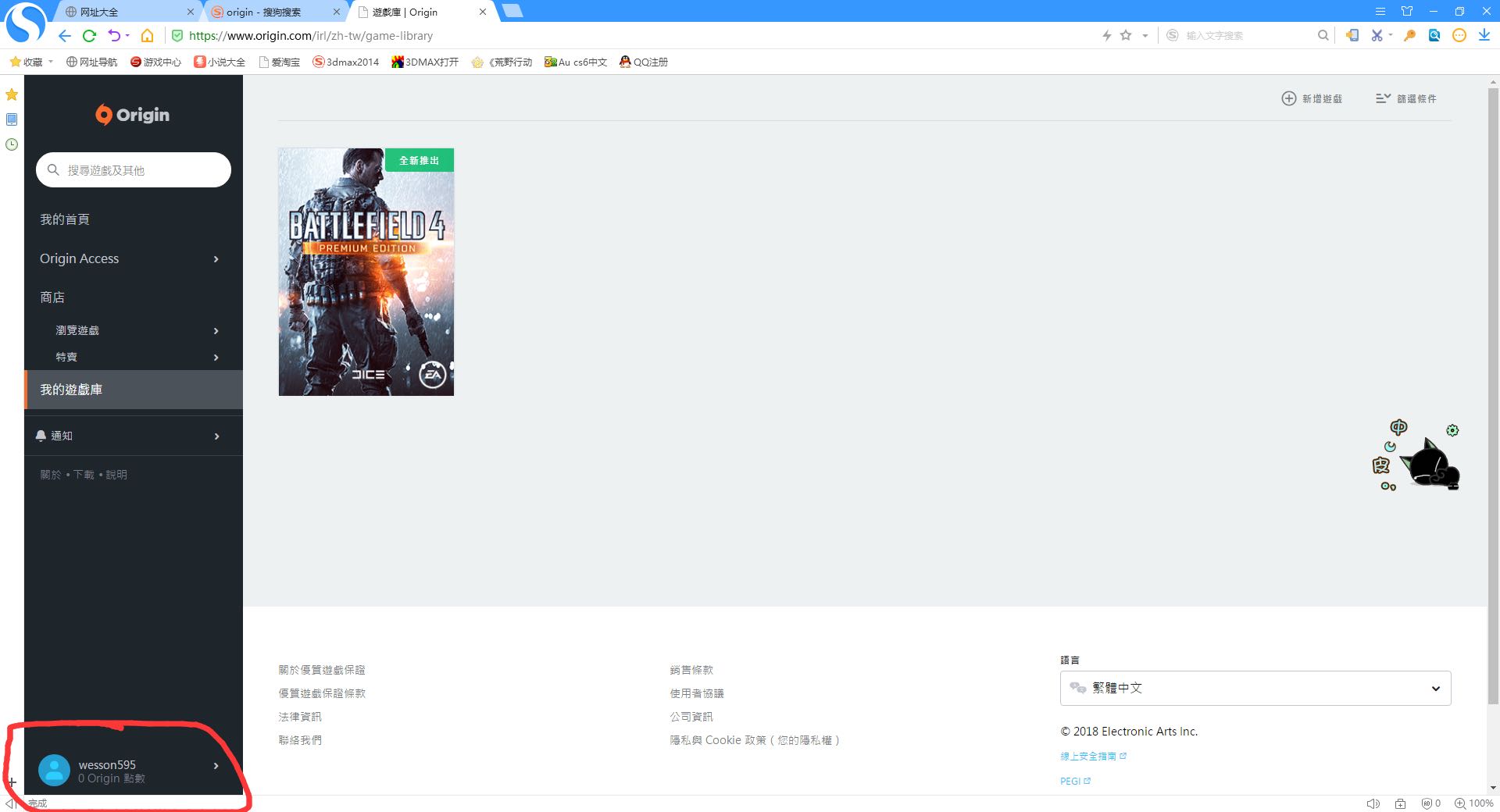The width and height of the screenshot is (1500, 812).
Task: Reload the page with the green refresh icon
Action: coord(89,36)
